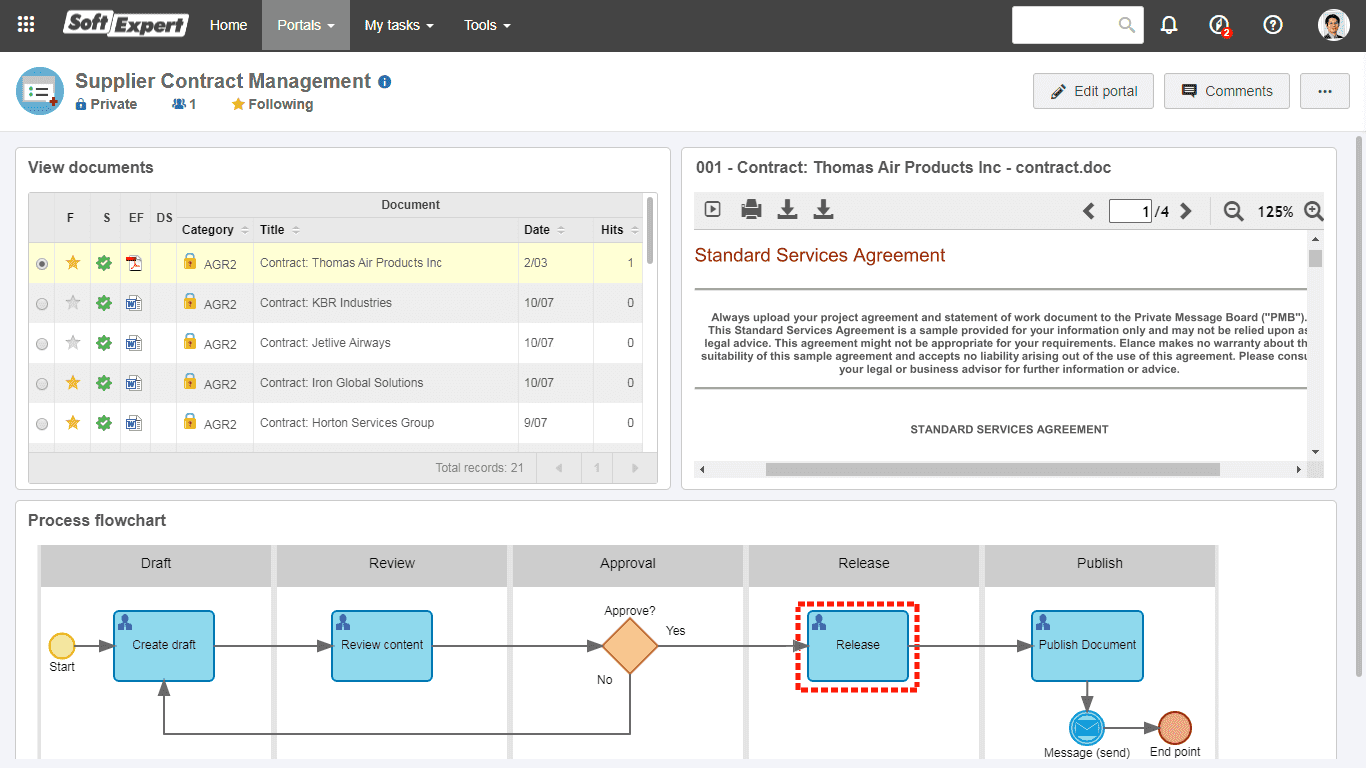Screen dimensions: 1366x768
Task: Click the SoftExpert logo
Action: pos(126,24)
